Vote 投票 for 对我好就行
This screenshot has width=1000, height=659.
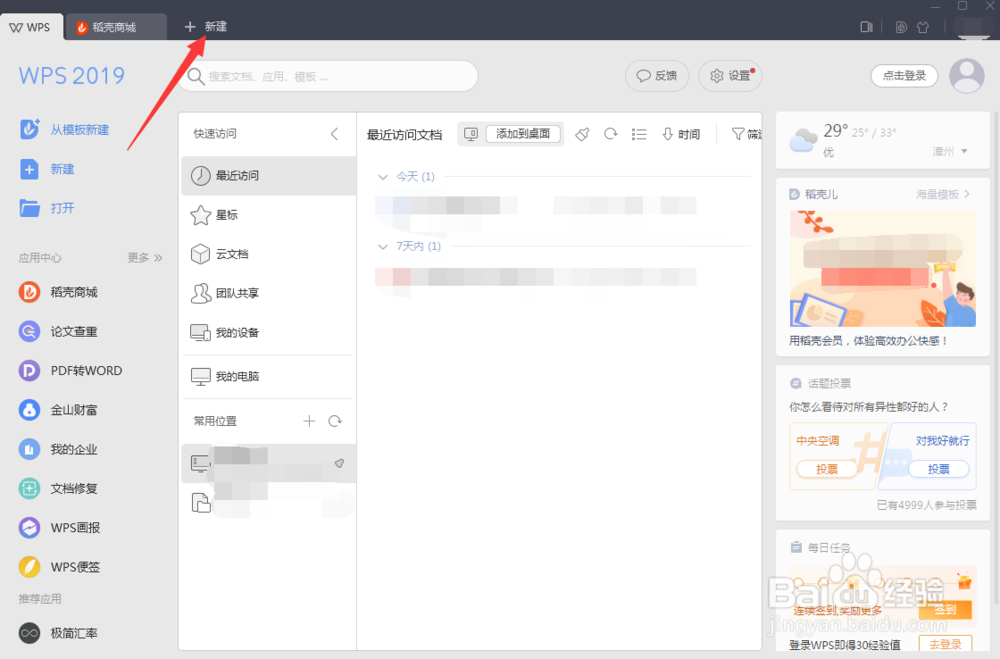tap(939, 469)
